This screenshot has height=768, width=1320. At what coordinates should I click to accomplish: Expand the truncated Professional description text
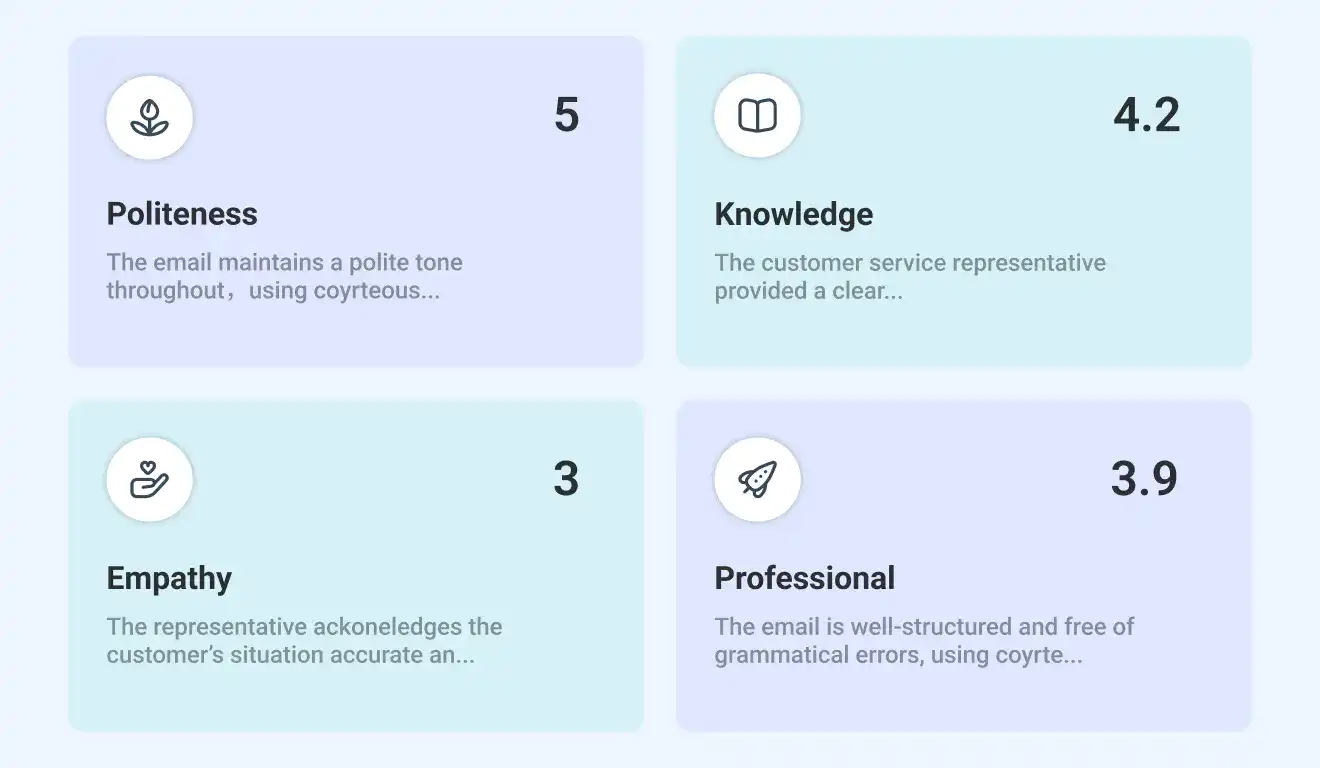[x=923, y=641]
